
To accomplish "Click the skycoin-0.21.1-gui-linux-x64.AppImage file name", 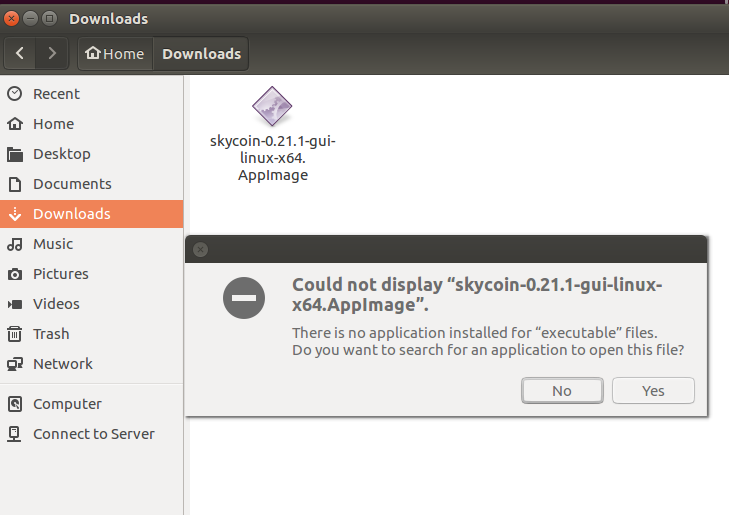I will (x=272, y=158).
